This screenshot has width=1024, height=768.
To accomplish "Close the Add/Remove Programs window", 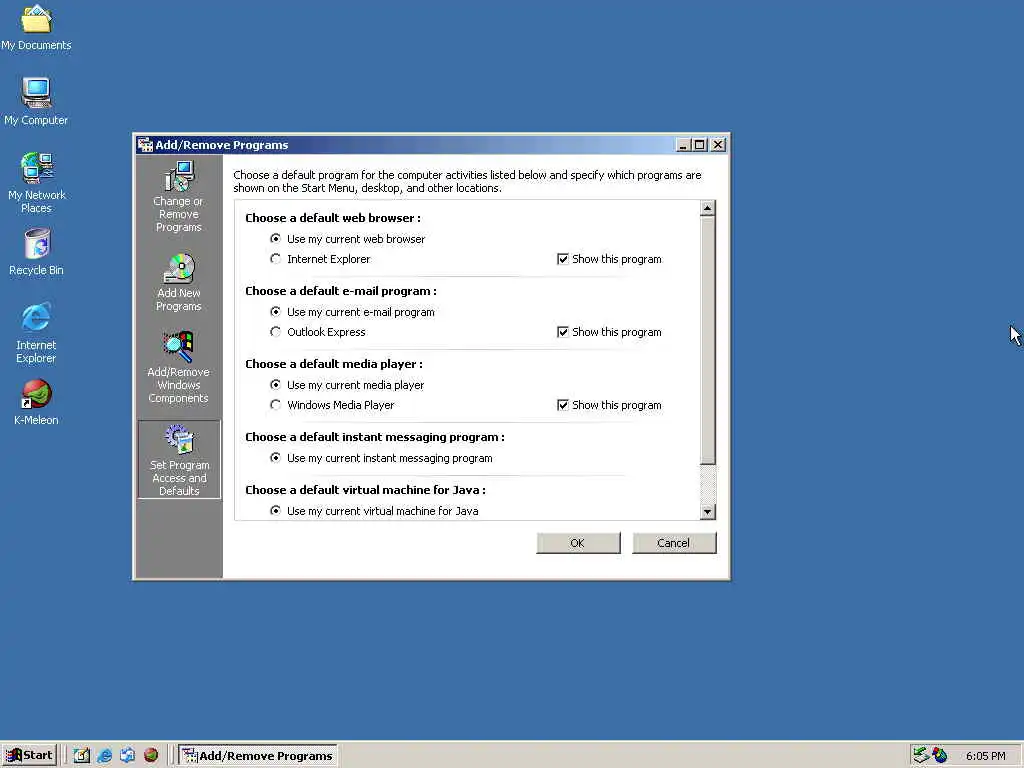I will (x=718, y=145).
